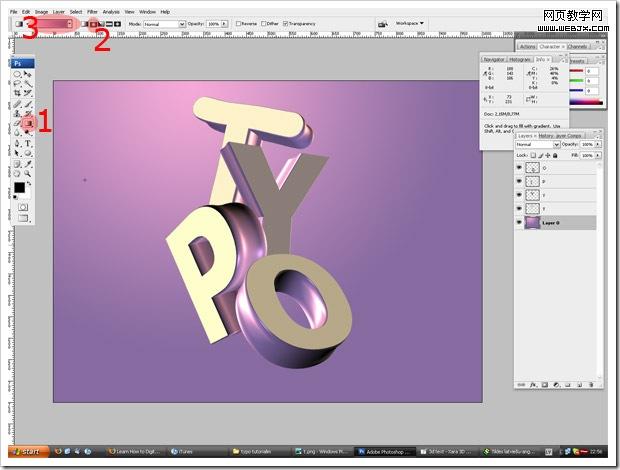
Task: Click the delete layer trash icon
Action: tap(591, 385)
